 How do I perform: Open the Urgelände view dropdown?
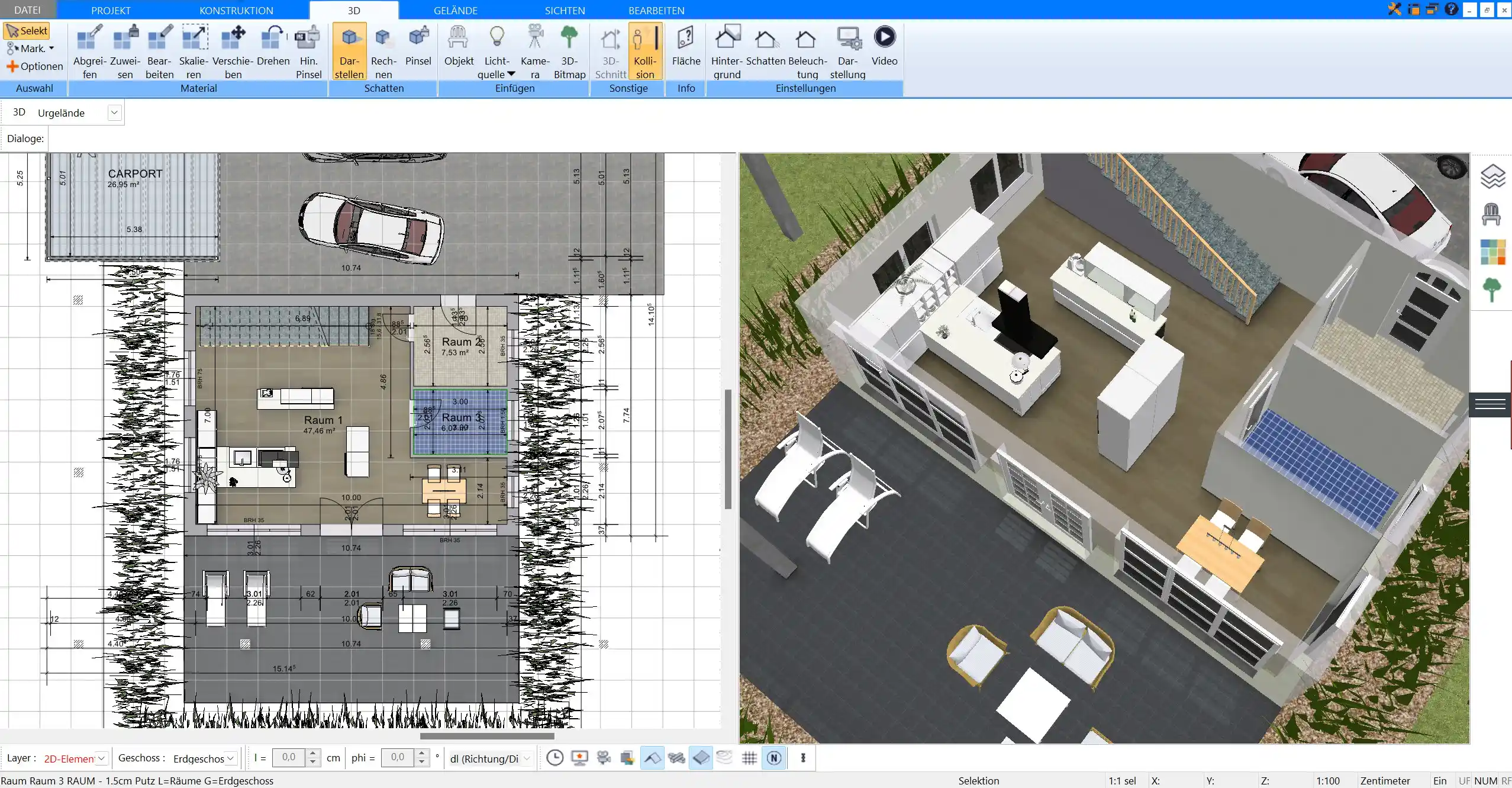[114, 112]
